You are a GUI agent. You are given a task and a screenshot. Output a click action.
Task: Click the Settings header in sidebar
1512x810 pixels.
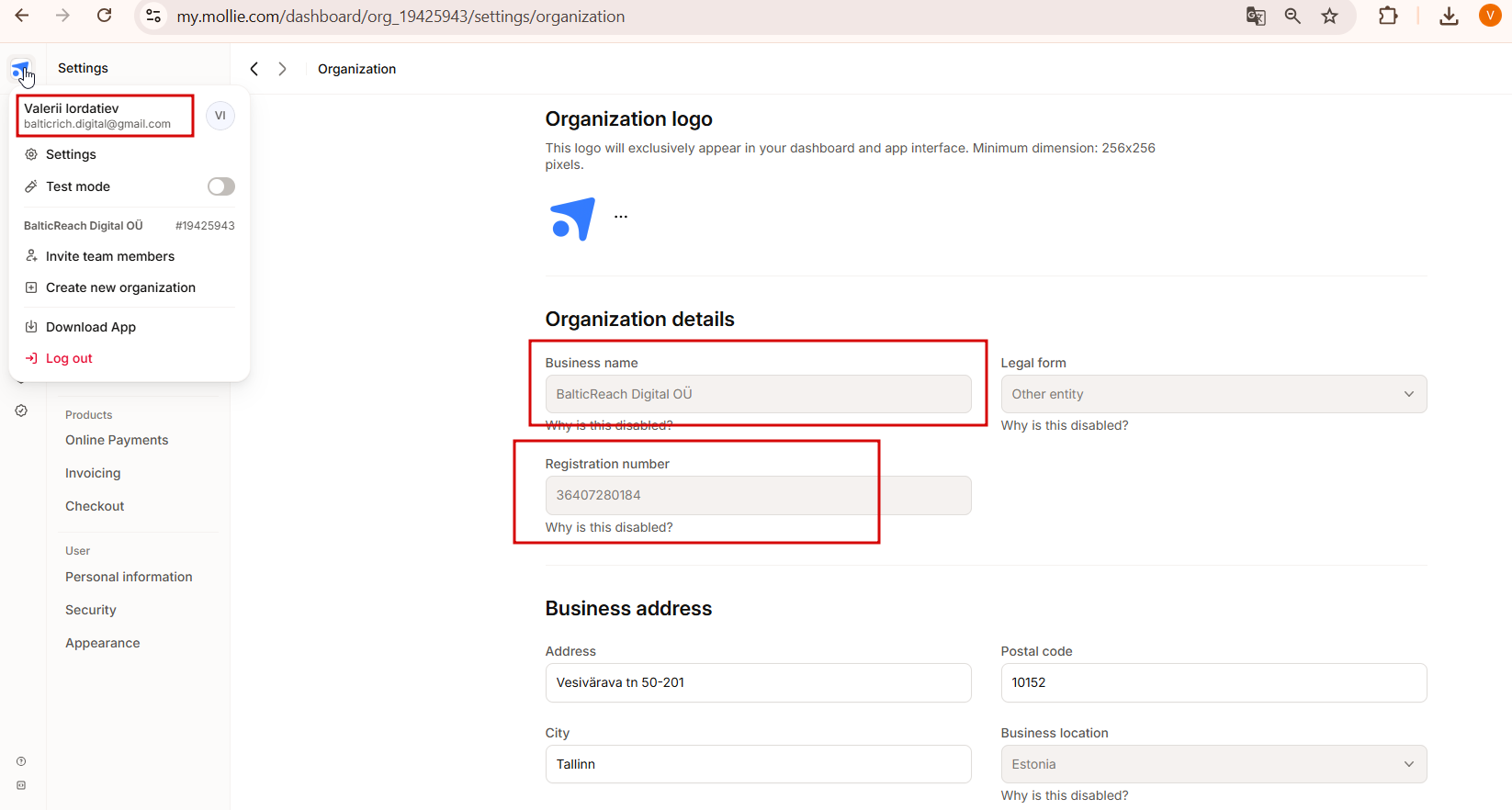83,68
